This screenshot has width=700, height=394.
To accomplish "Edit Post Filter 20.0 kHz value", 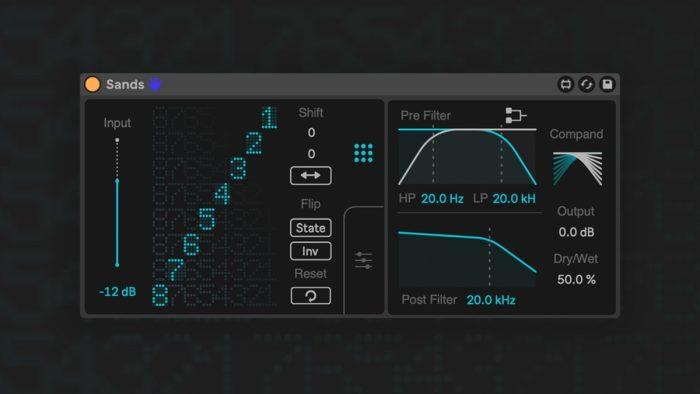I will (491, 300).
